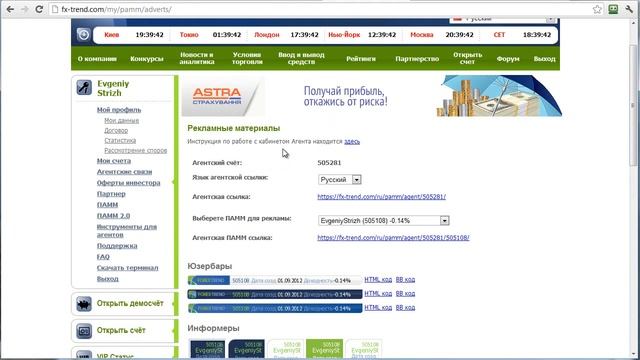Screen dimensions: 640x360
Task: Open Ввод и вывод средств menu
Action: tap(301, 58)
